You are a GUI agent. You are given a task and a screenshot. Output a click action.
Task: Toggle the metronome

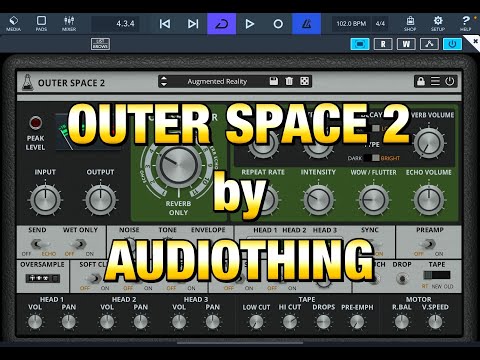[306, 24]
